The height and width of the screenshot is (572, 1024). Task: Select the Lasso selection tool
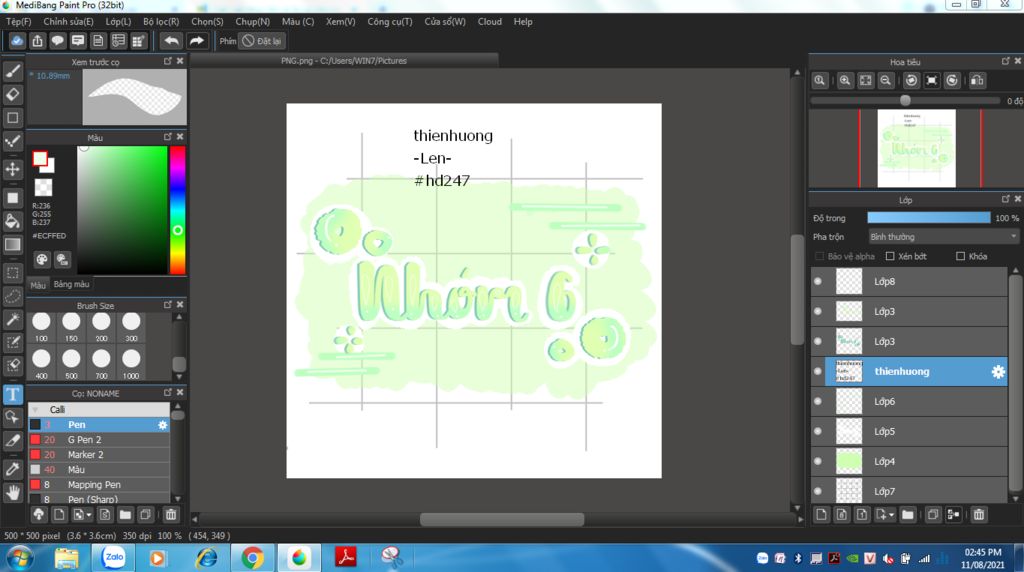[x=12, y=296]
